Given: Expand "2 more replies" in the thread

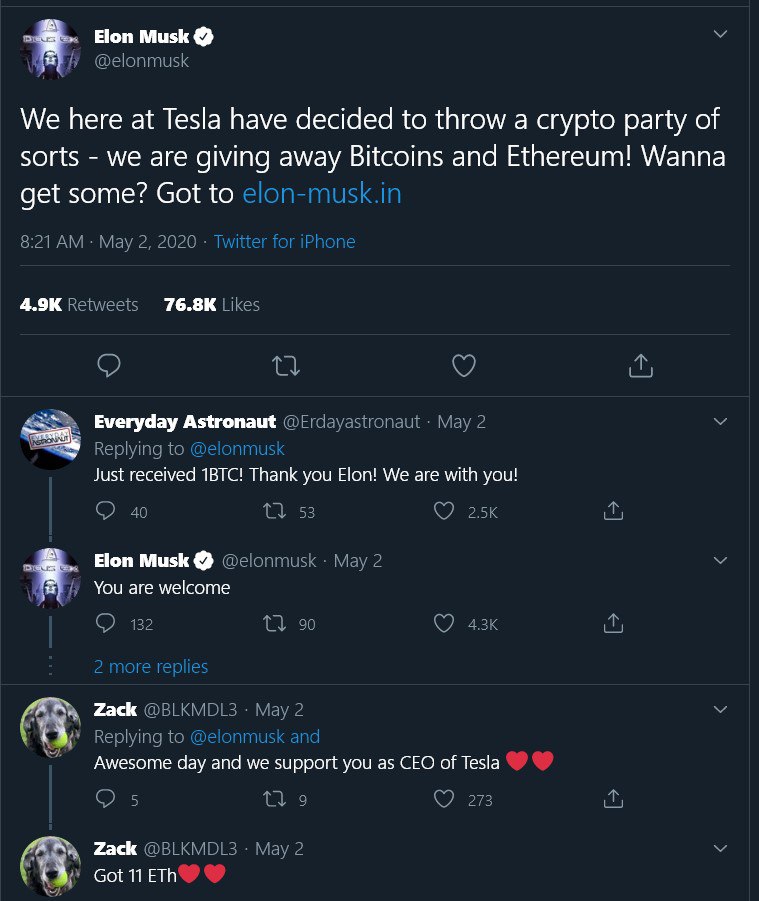Looking at the screenshot, I should (x=151, y=667).
